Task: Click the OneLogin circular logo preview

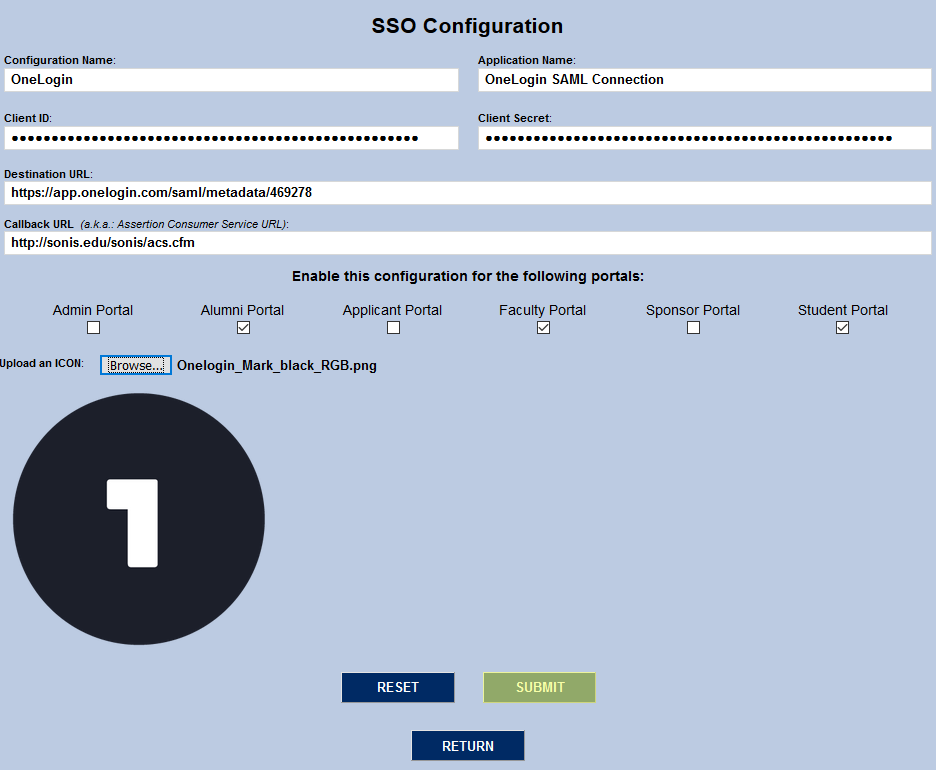Action: [x=139, y=517]
